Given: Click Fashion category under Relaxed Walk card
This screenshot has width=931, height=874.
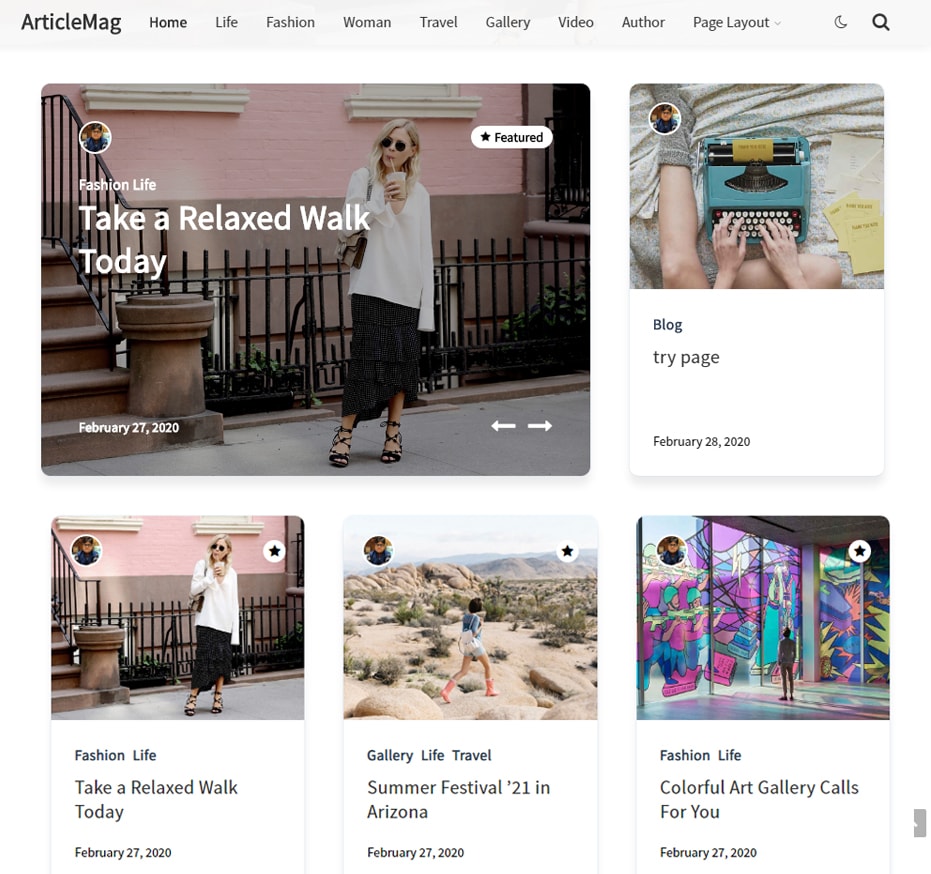Looking at the screenshot, I should tap(100, 755).
